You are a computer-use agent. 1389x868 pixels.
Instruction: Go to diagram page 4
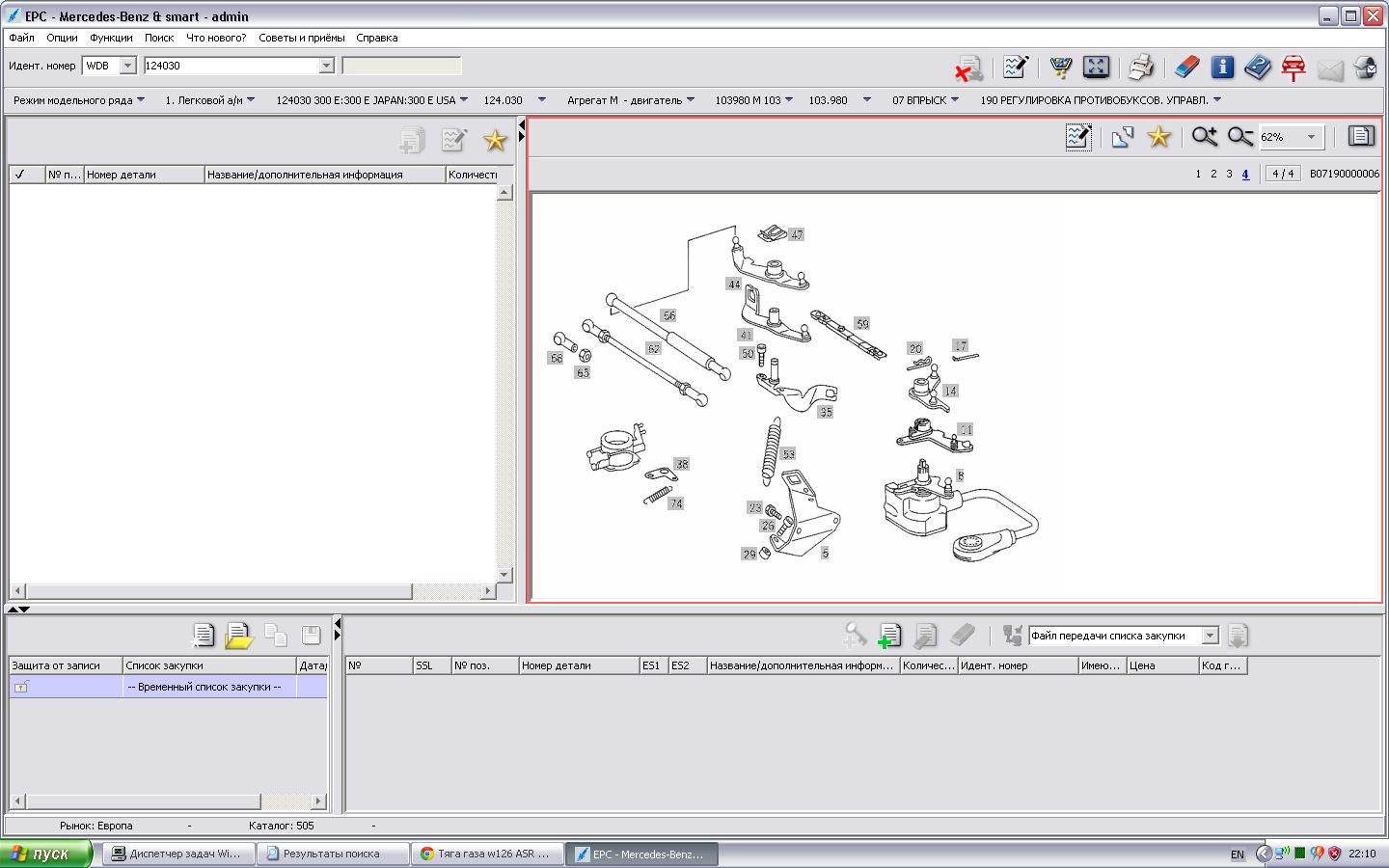click(x=1245, y=174)
